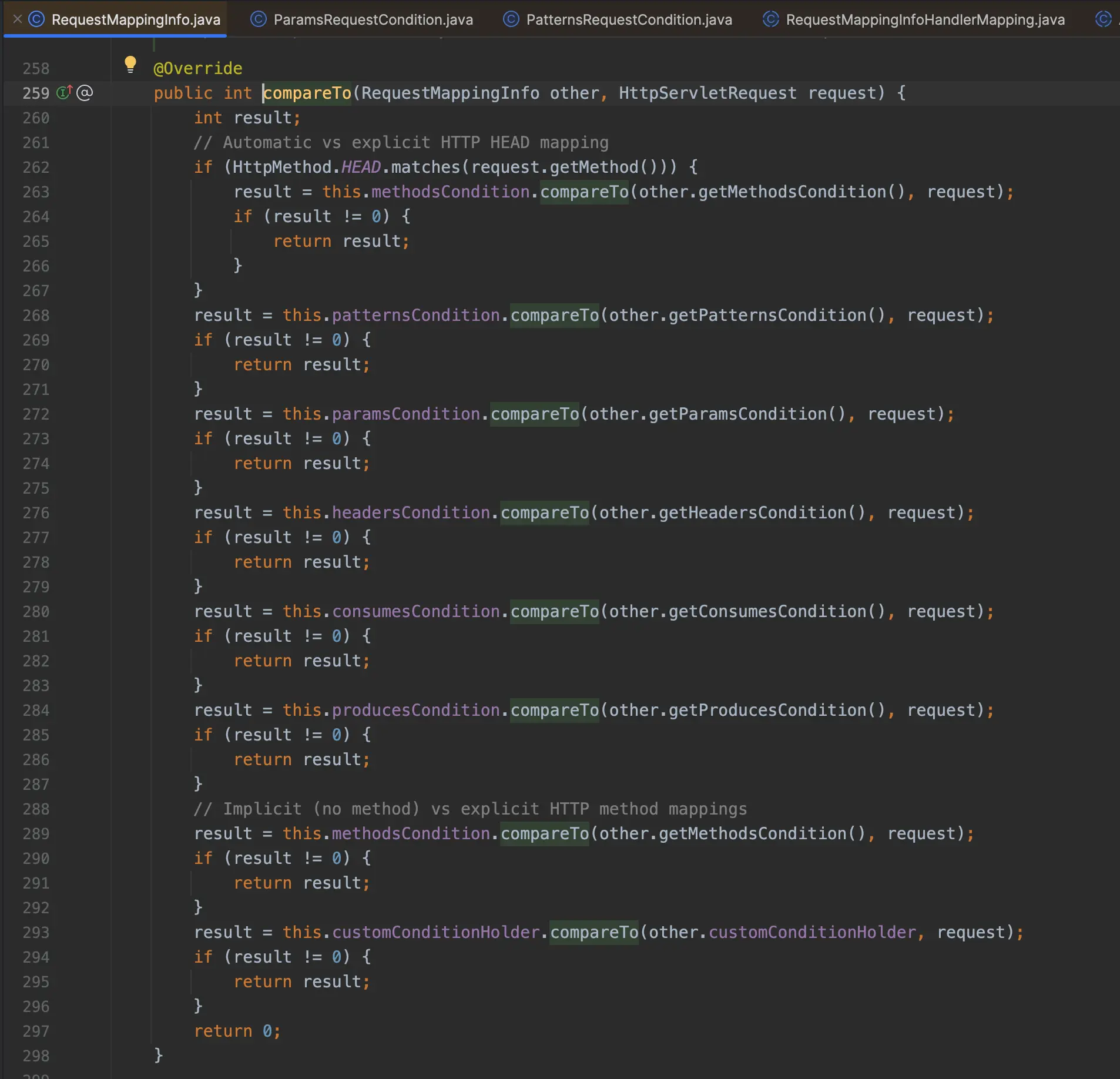The height and width of the screenshot is (1079, 1120).
Task: Click consumesCondition field on line 280
Action: tap(415, 611)
